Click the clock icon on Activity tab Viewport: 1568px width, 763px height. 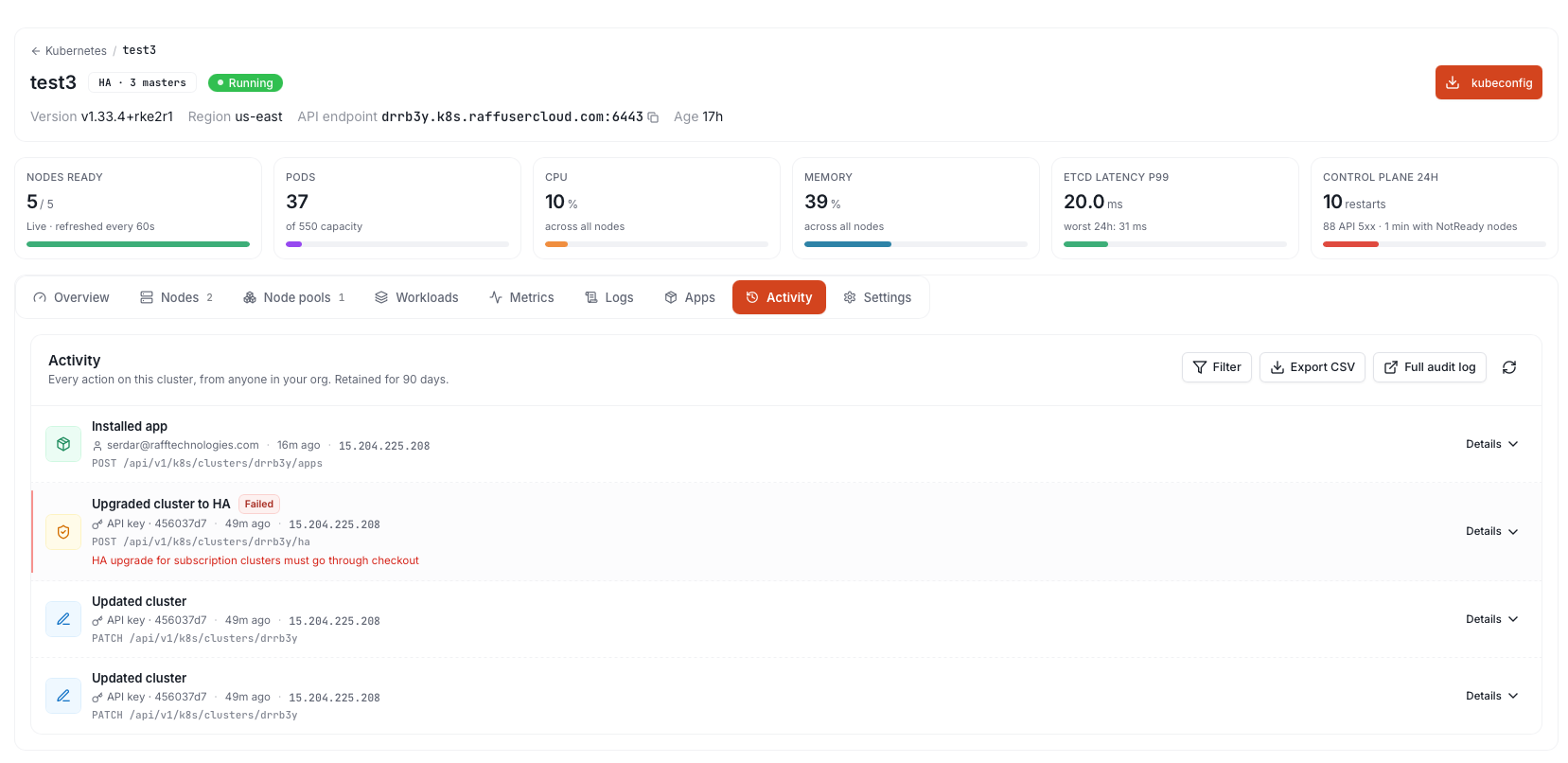click(x=752, y=297)
